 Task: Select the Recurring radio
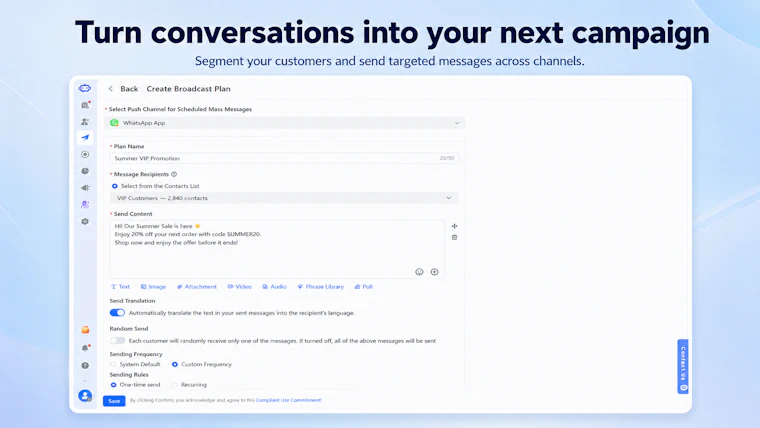click(175, 385)
